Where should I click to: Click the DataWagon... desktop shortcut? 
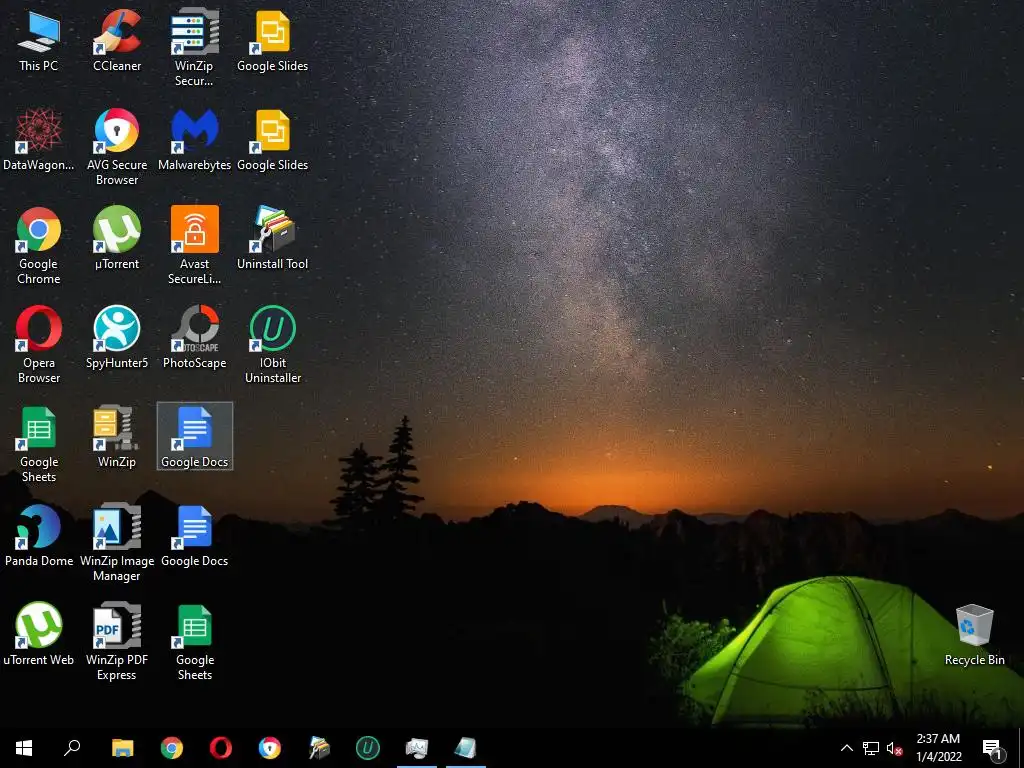[39, 140]
